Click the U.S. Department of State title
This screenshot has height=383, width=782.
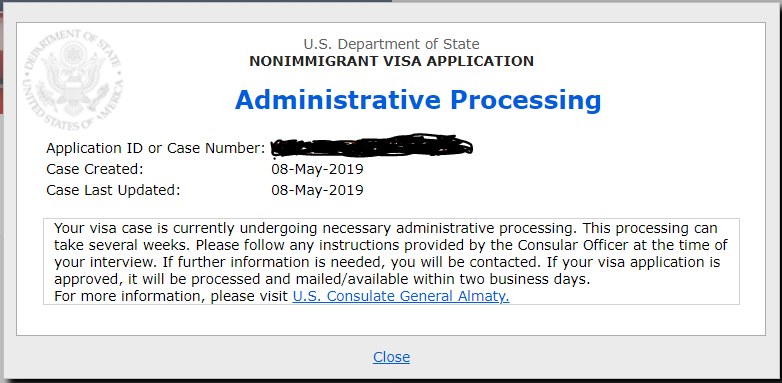tap(391, 44)
